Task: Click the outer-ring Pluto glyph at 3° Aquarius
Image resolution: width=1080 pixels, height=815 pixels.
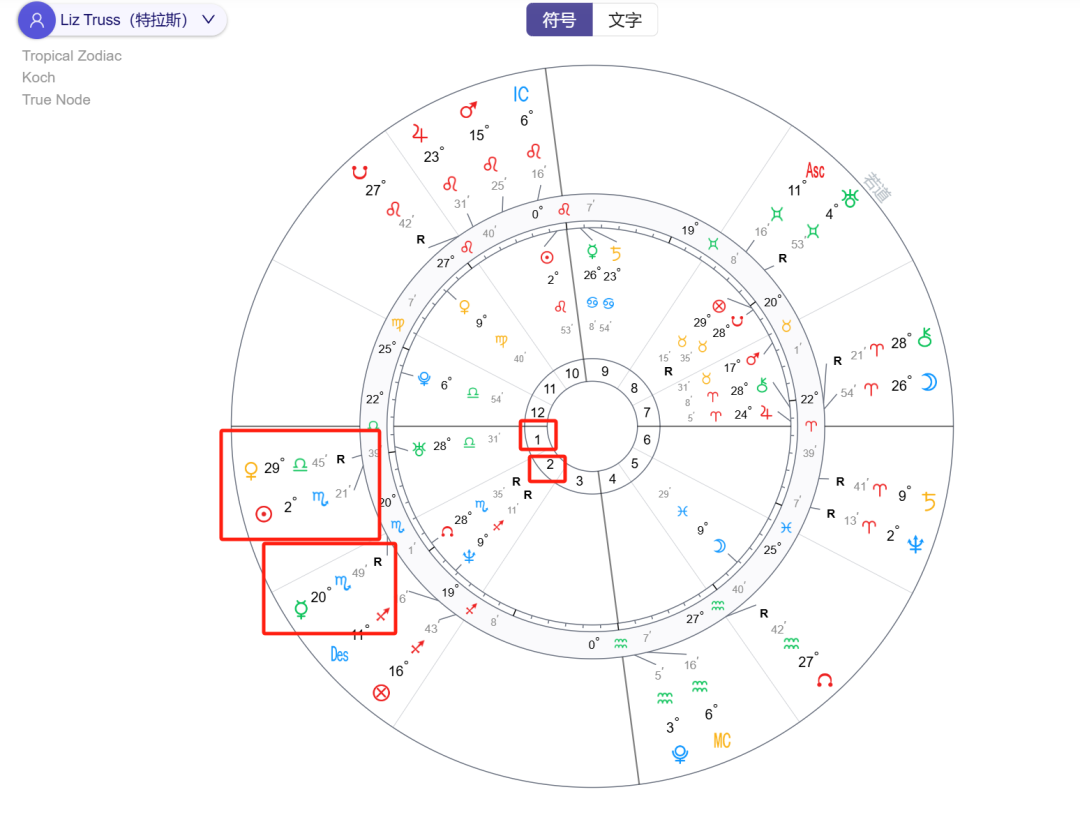Action: [680, 754]
